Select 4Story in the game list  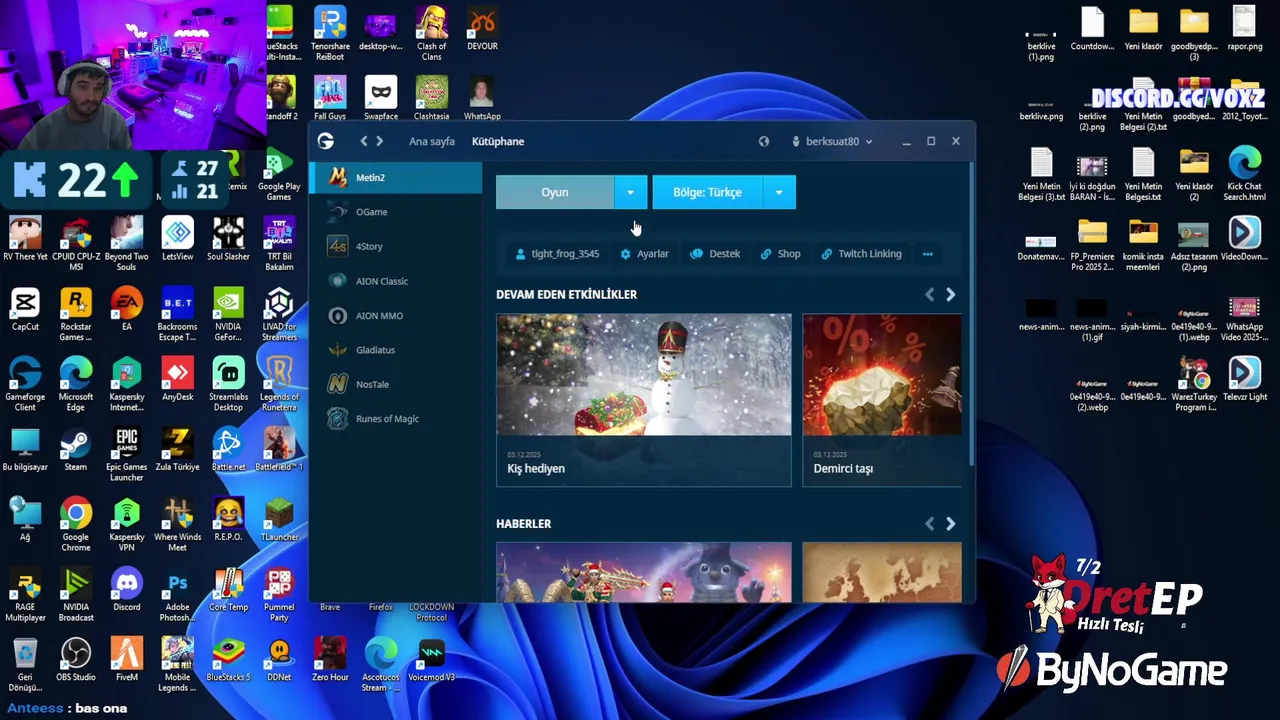[x=396, y=246]
